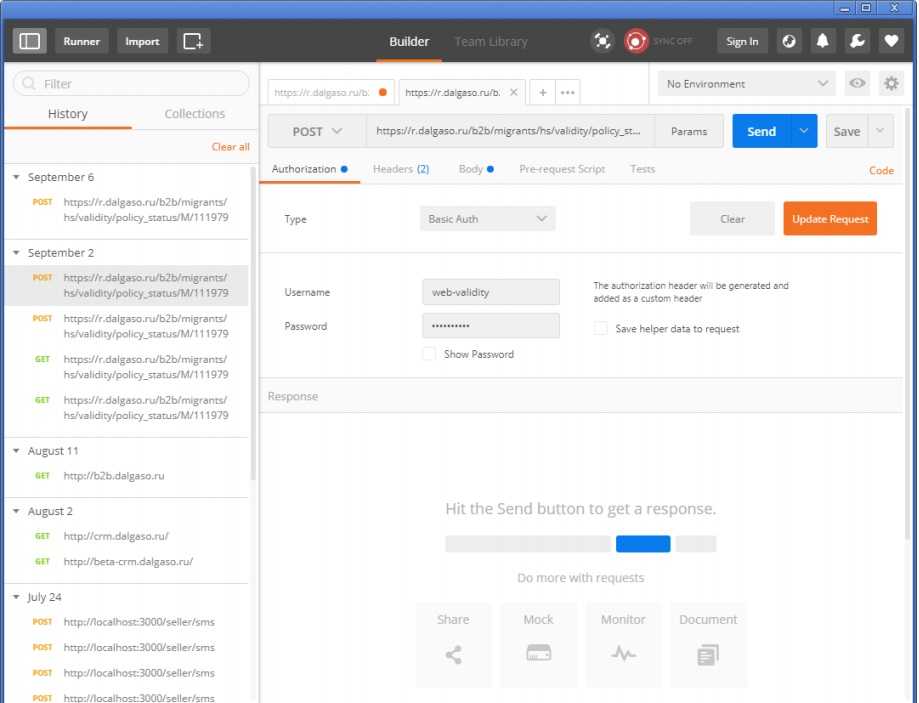Image resolution: width=919 pixels, height=703 pixels.
Task: Open a new window with plus icon
Action: pos(193,41)
